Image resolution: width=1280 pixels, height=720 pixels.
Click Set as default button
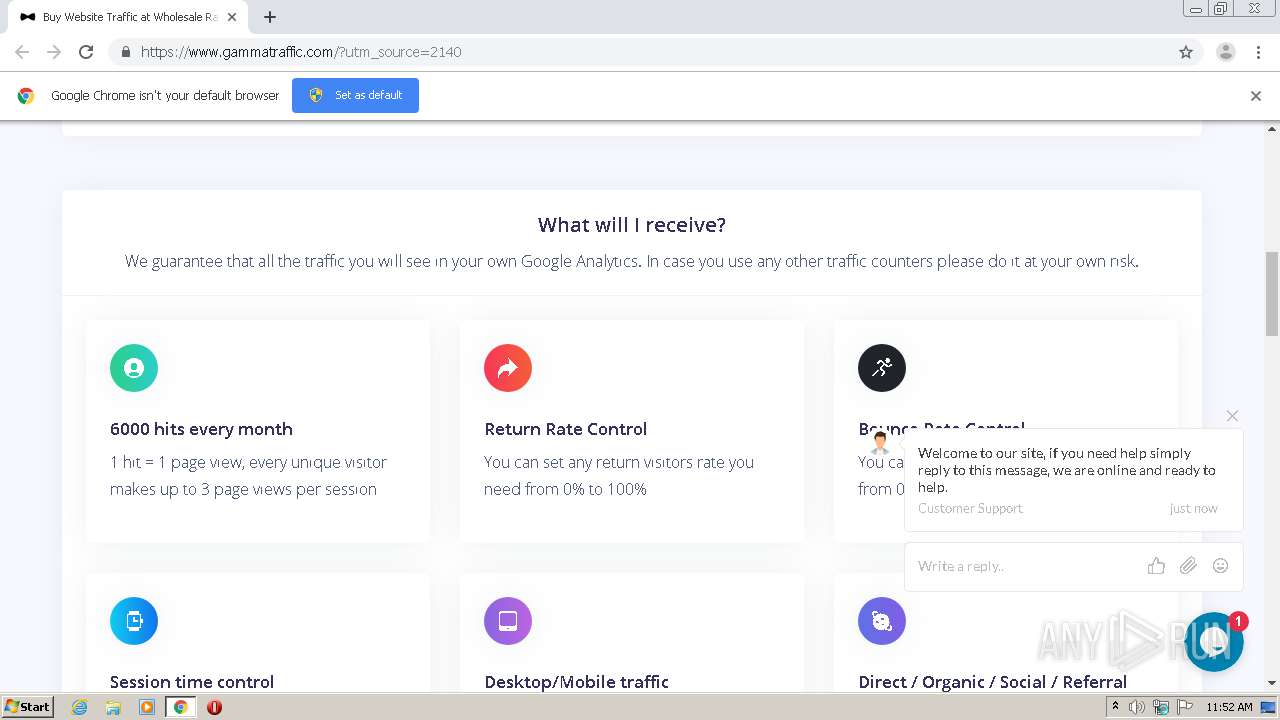click(355, 95)
